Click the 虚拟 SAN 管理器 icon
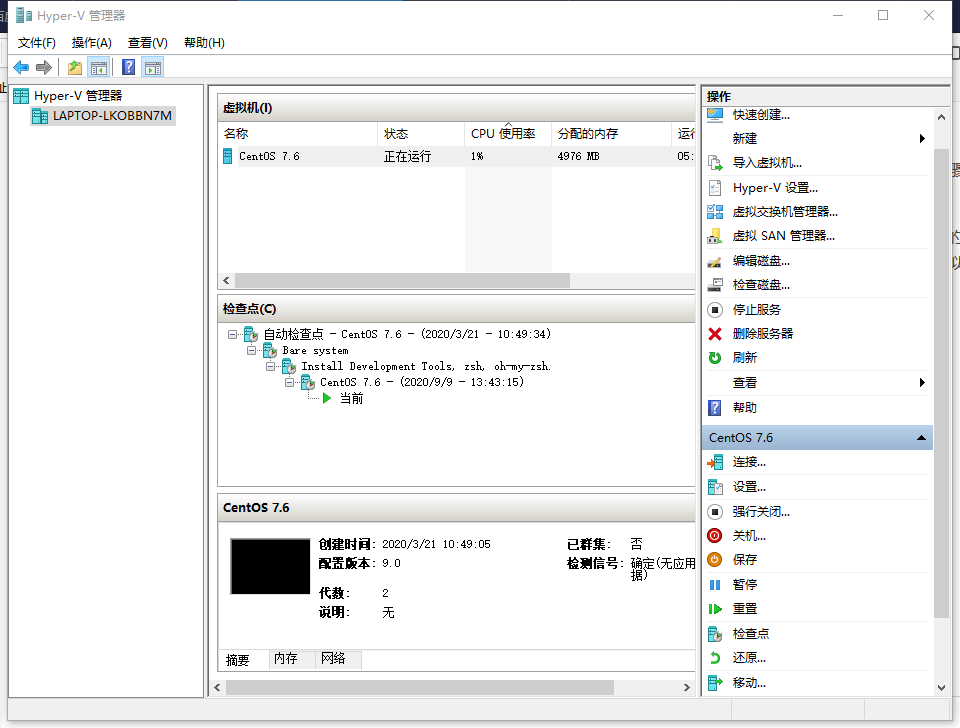The height and width of the screenshot is (728, 960). 714,236
